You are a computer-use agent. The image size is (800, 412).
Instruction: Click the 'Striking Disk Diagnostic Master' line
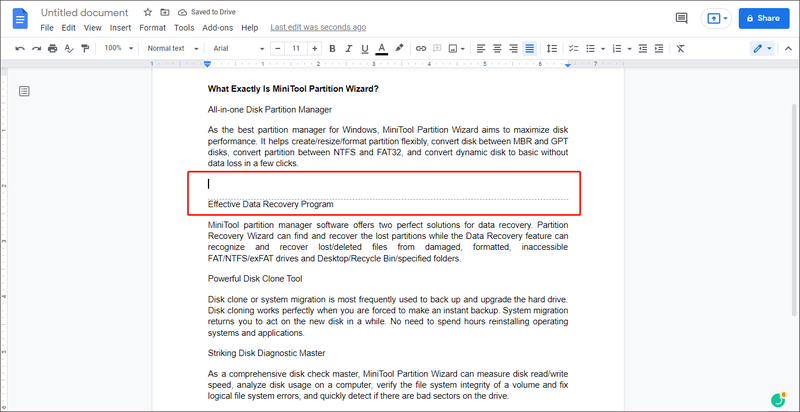tap(266, 353)
